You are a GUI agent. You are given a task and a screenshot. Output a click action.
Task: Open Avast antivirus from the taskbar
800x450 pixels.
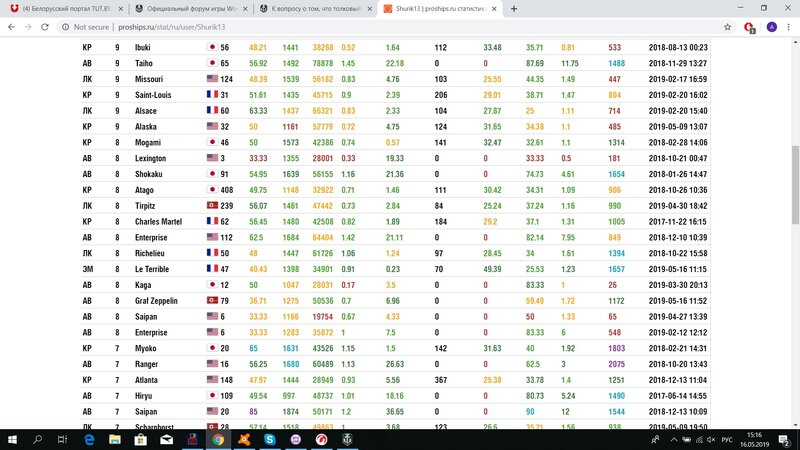tap(244, 439)
